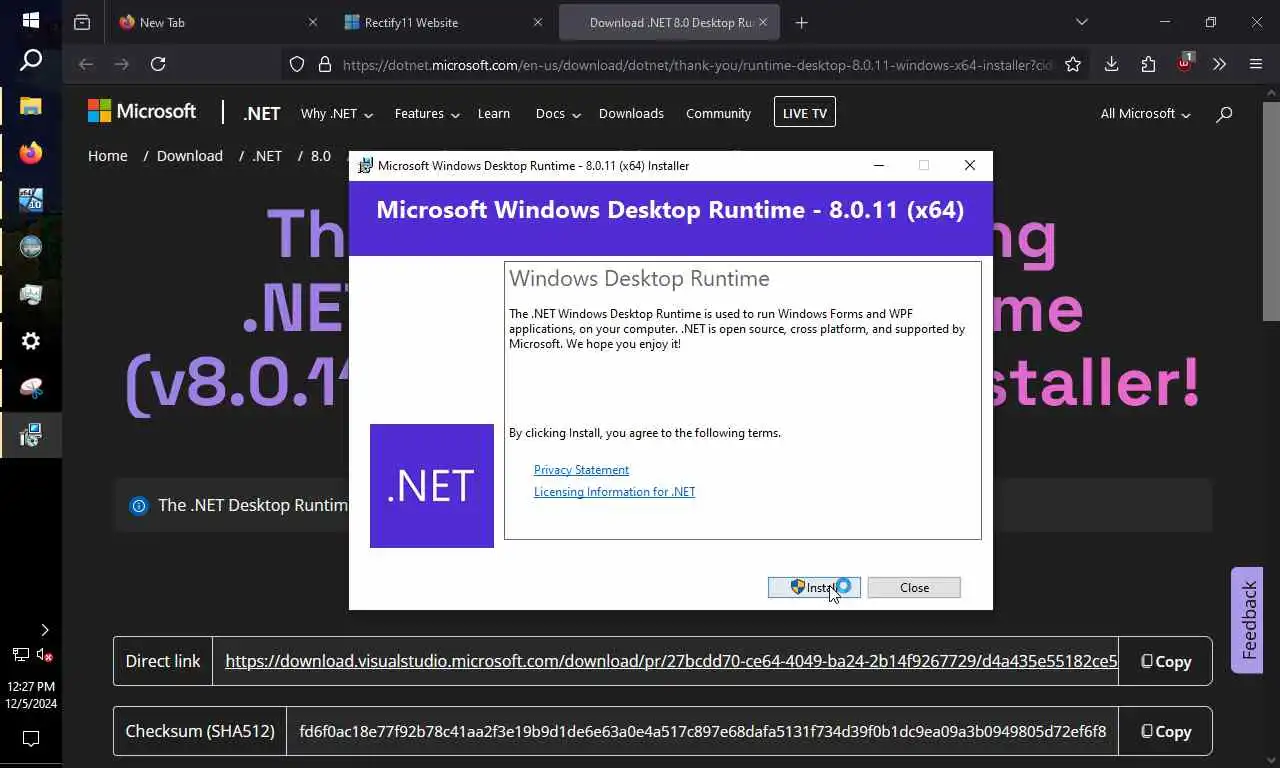Open the notification center icon
This screenshot has height=768, width=1280.
coord(31,739)
